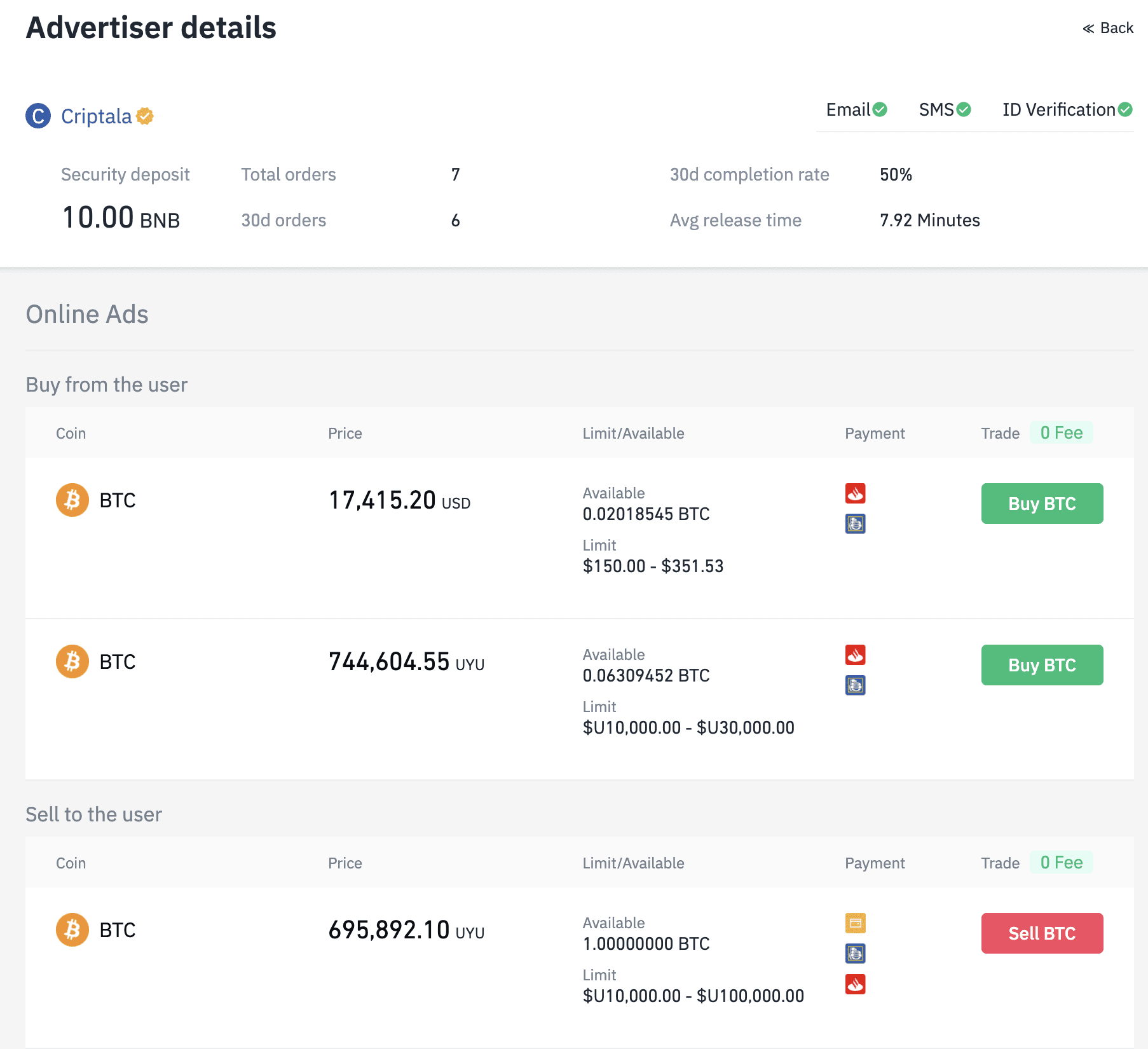Click the 0 Fee badge in Buy from the user
The width and height of the screenshot is (1148, 1049).
click(1060, 432)
